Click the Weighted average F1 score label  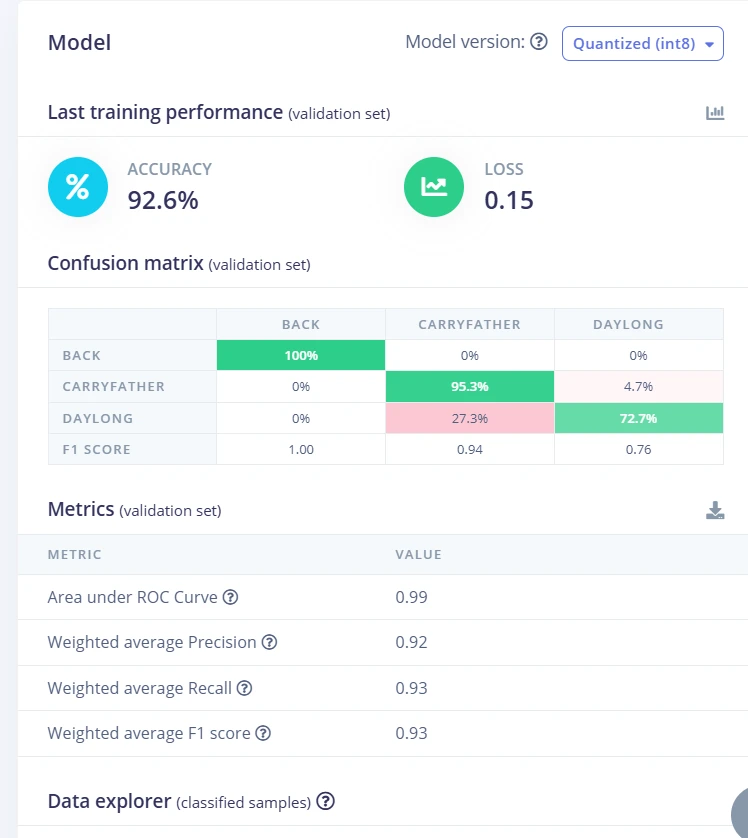(149, 733)
